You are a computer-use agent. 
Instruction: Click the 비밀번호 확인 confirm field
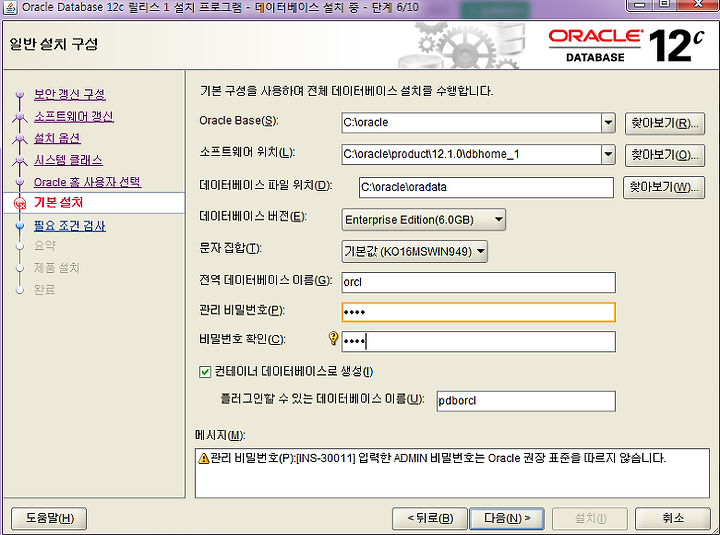[x=478, y=342]
